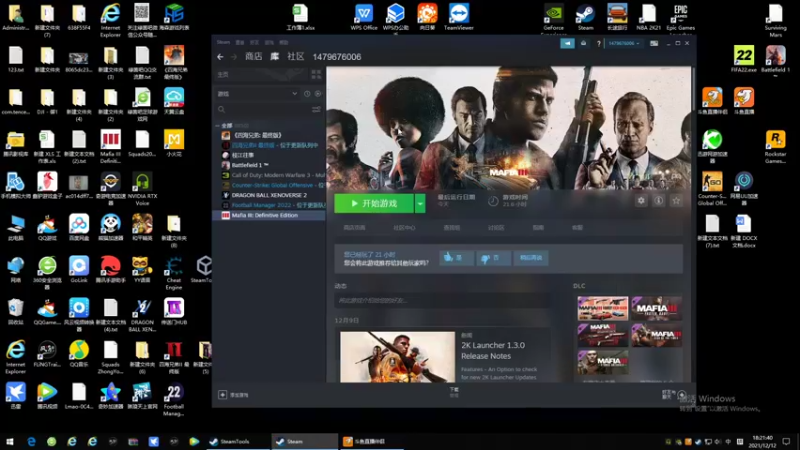
Task: Open Rockstar Games Launcher desktop icon
Action: (x=775, y=147)
